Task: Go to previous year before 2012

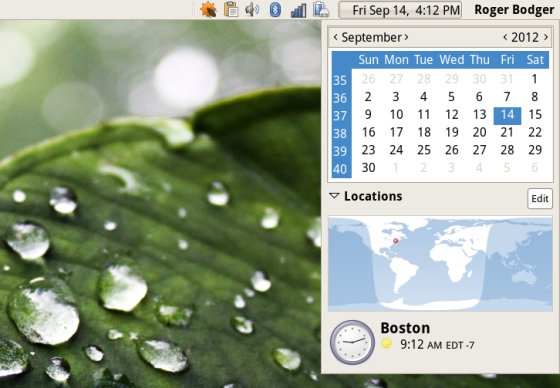Action: [505, 37]
